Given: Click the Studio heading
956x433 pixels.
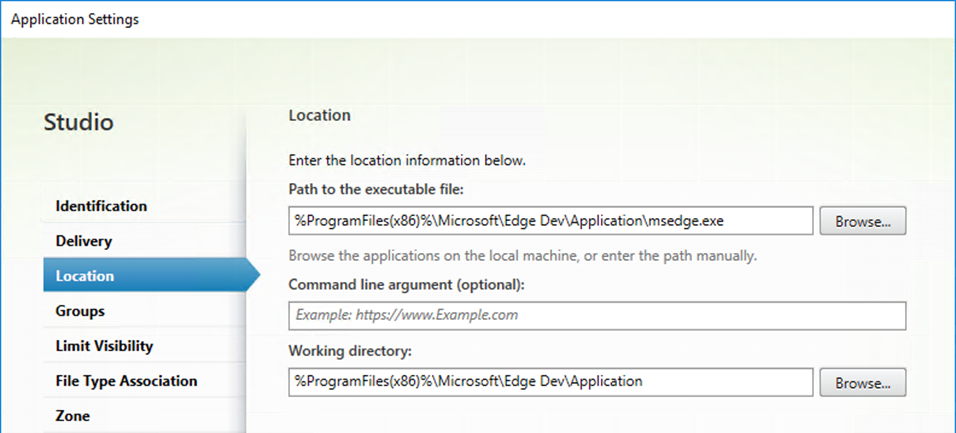Looking at the screenshot, I should pos(79,123).
